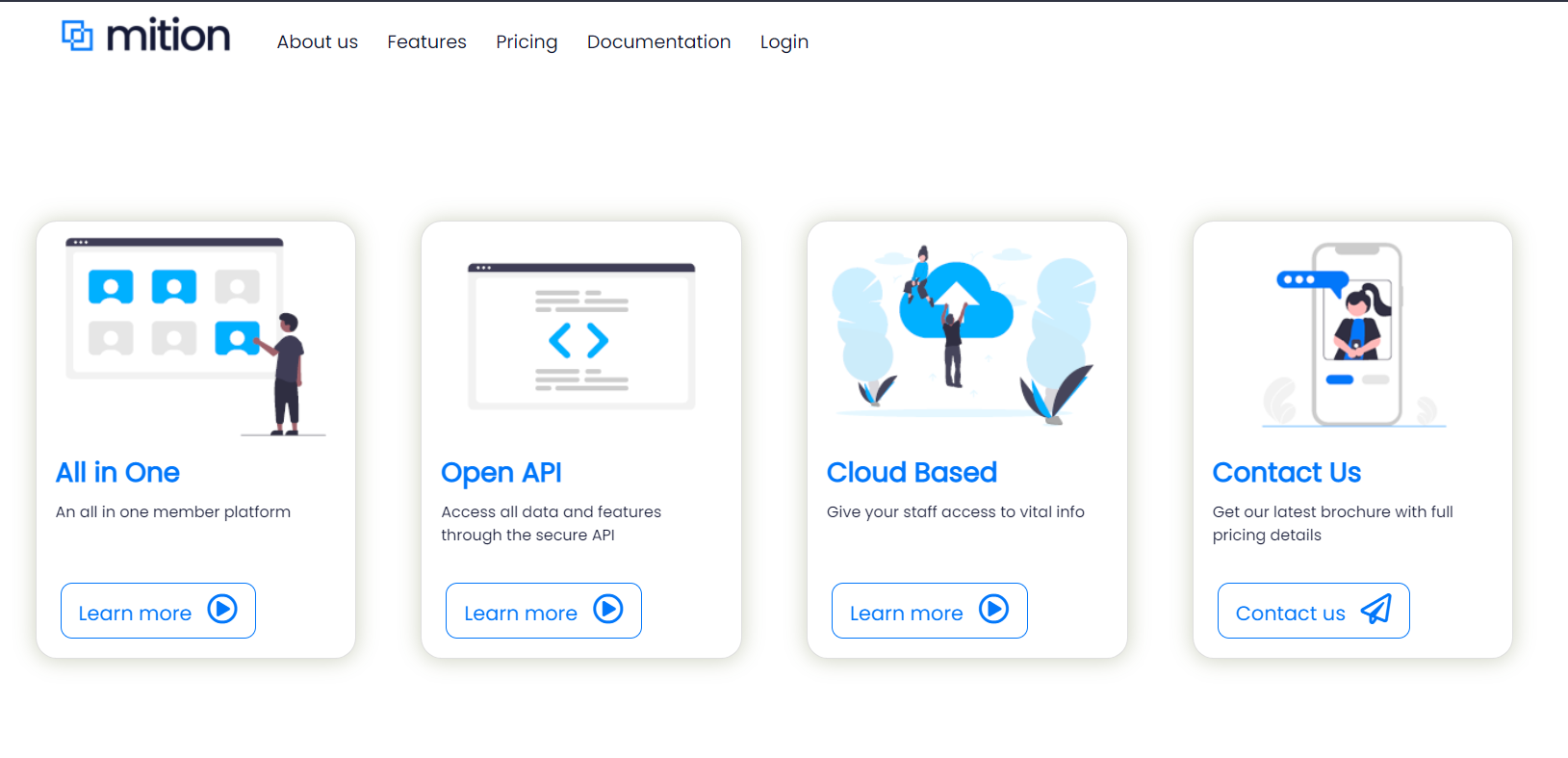Screen dimensions: 1568x758
Task: Click the Contact us button
Action: [1314, 611]
